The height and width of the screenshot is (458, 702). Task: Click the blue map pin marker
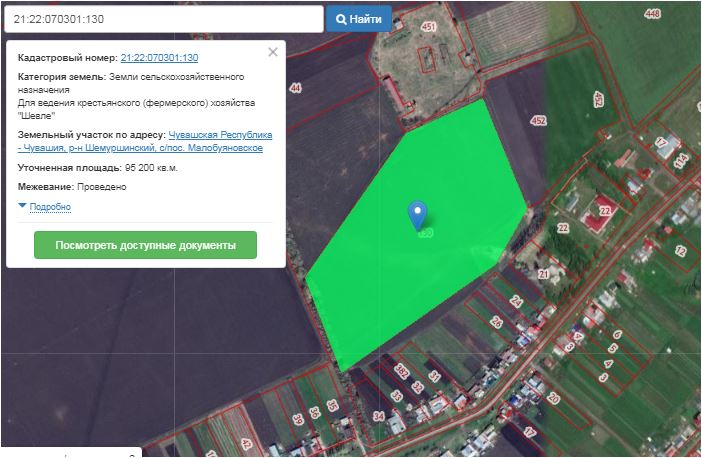[x=419, y=213]
